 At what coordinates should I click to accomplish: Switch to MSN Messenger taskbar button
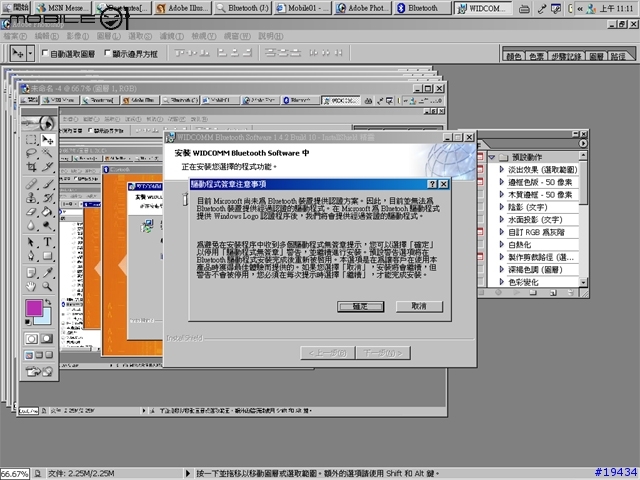(x=63, y=8)
